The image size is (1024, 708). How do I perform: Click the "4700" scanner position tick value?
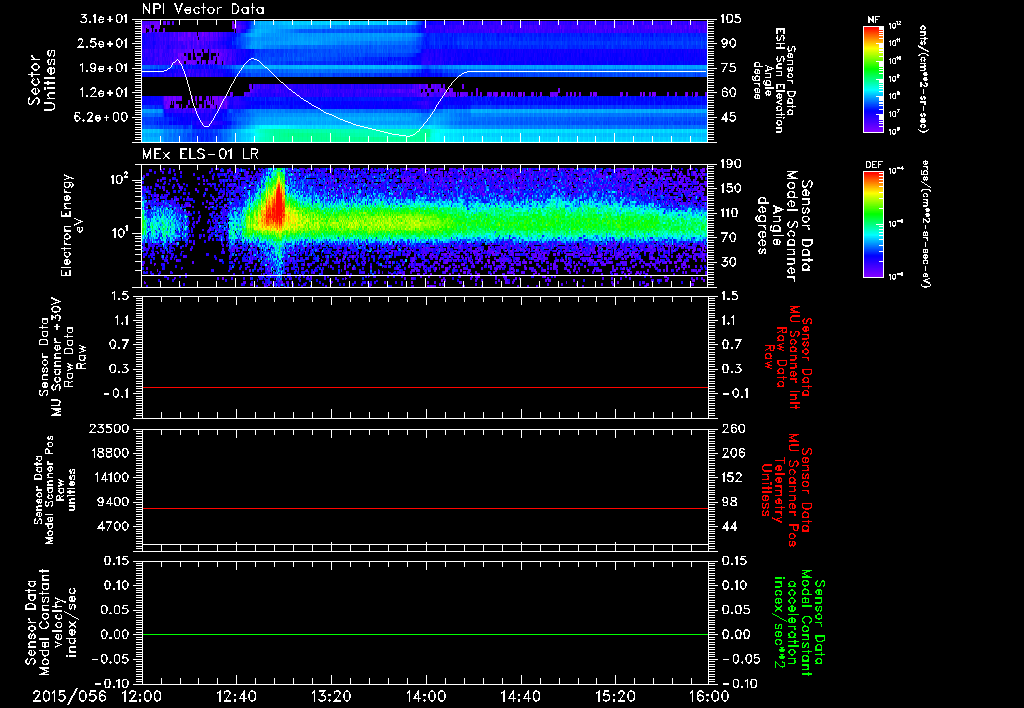pos(112,526)
